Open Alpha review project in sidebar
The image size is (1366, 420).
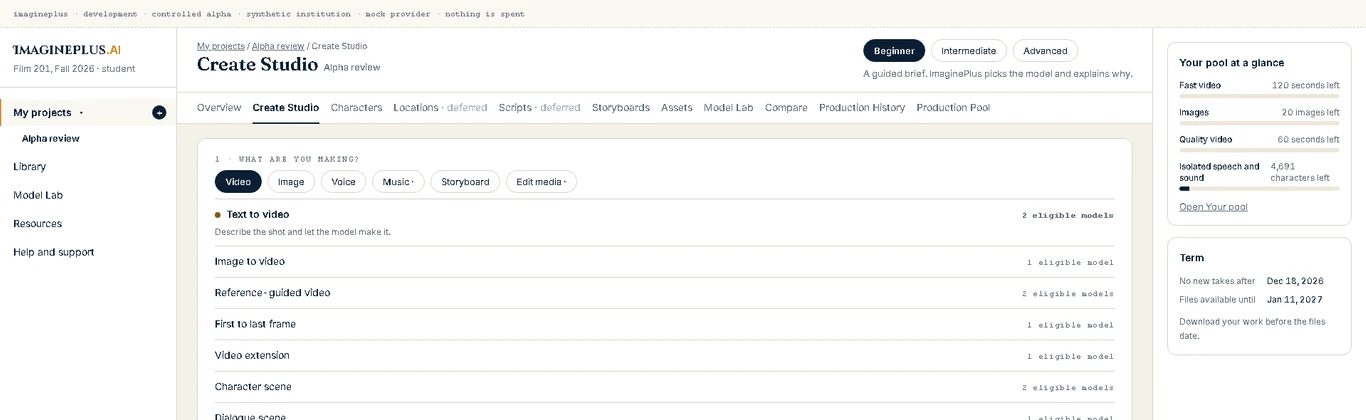click(x=51, y=139)
